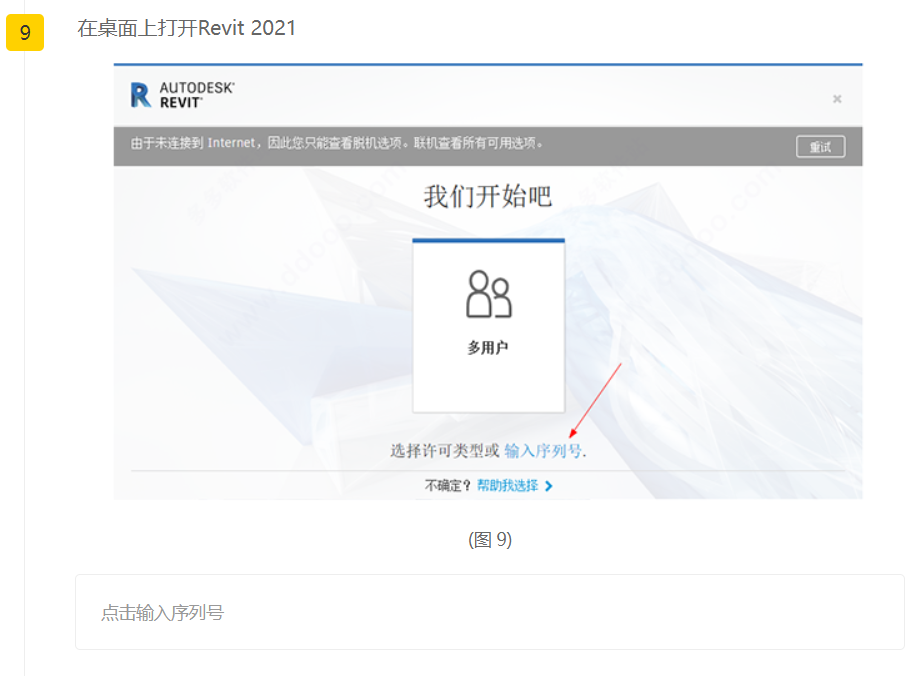Click the (图 9) figure caption
This screenshot has width=921, height=676.
coord(489,540)
